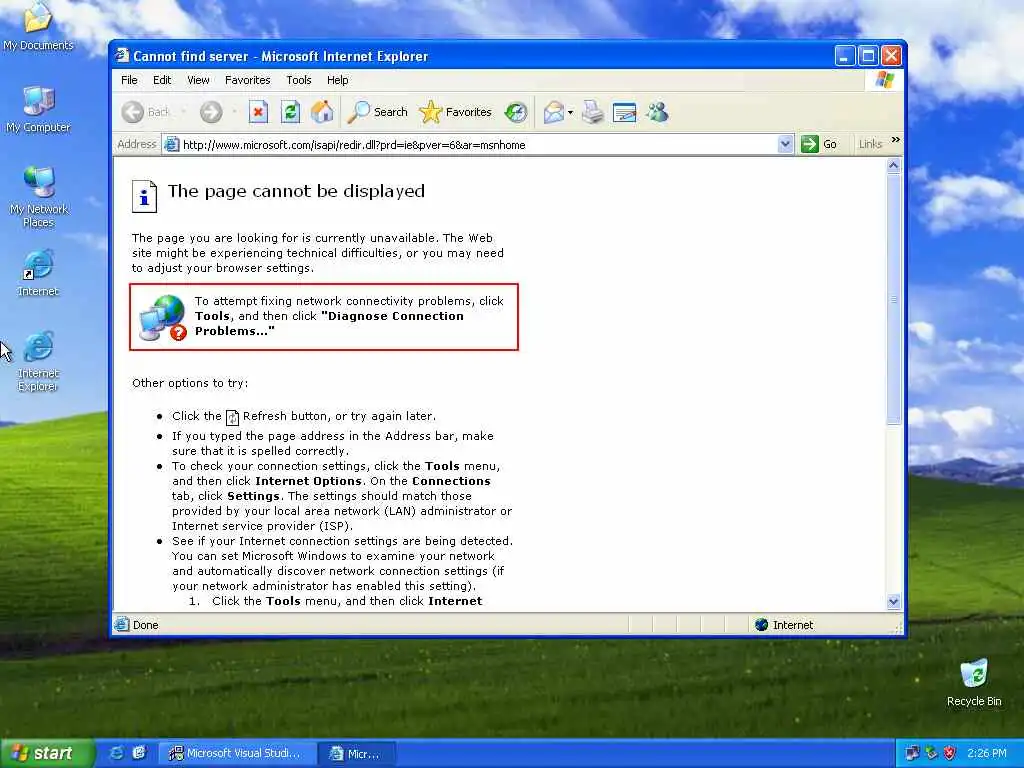Open the Edit menu
The image size is (1024, 768).
162,80
